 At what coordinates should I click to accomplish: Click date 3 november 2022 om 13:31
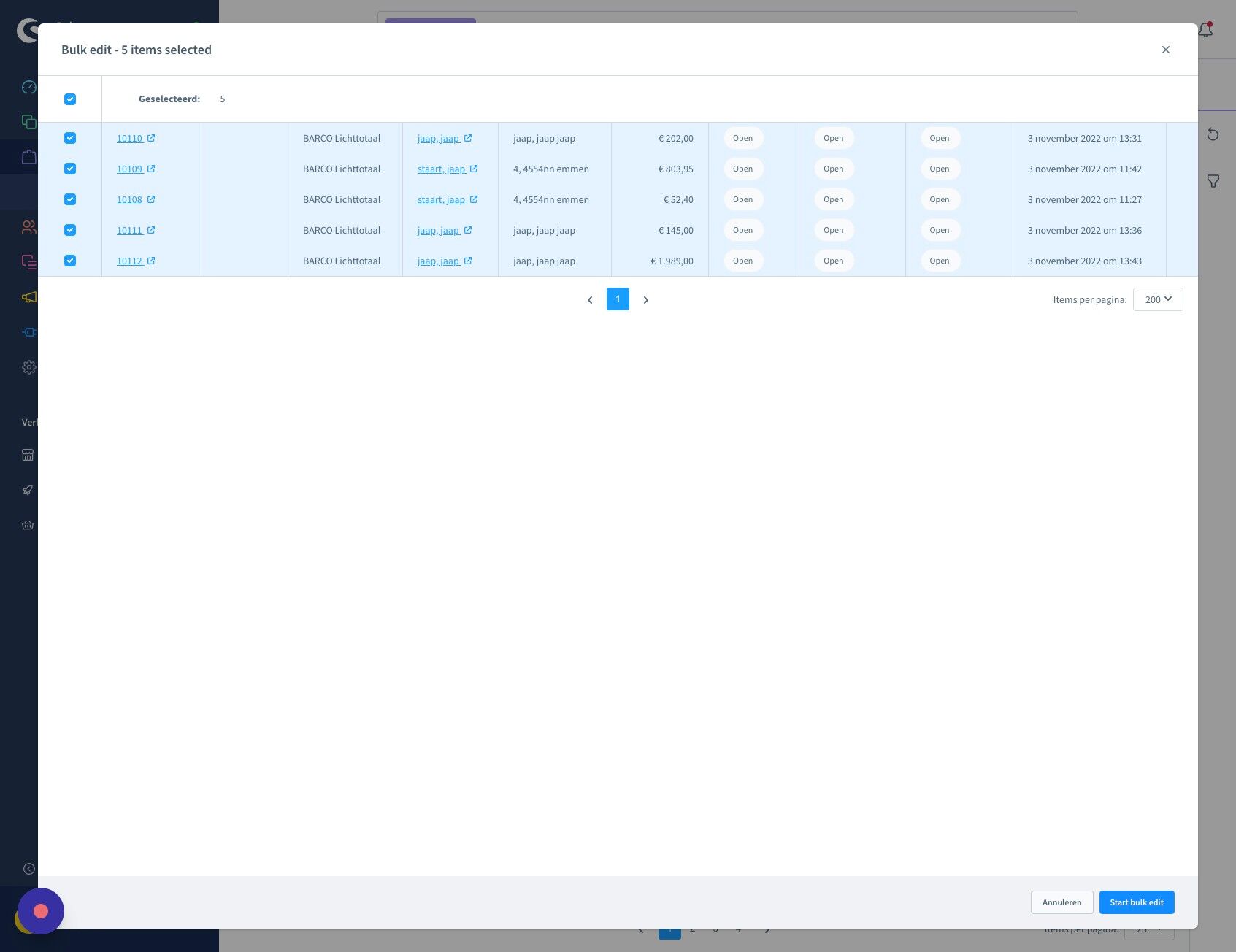pos(1084,138)
